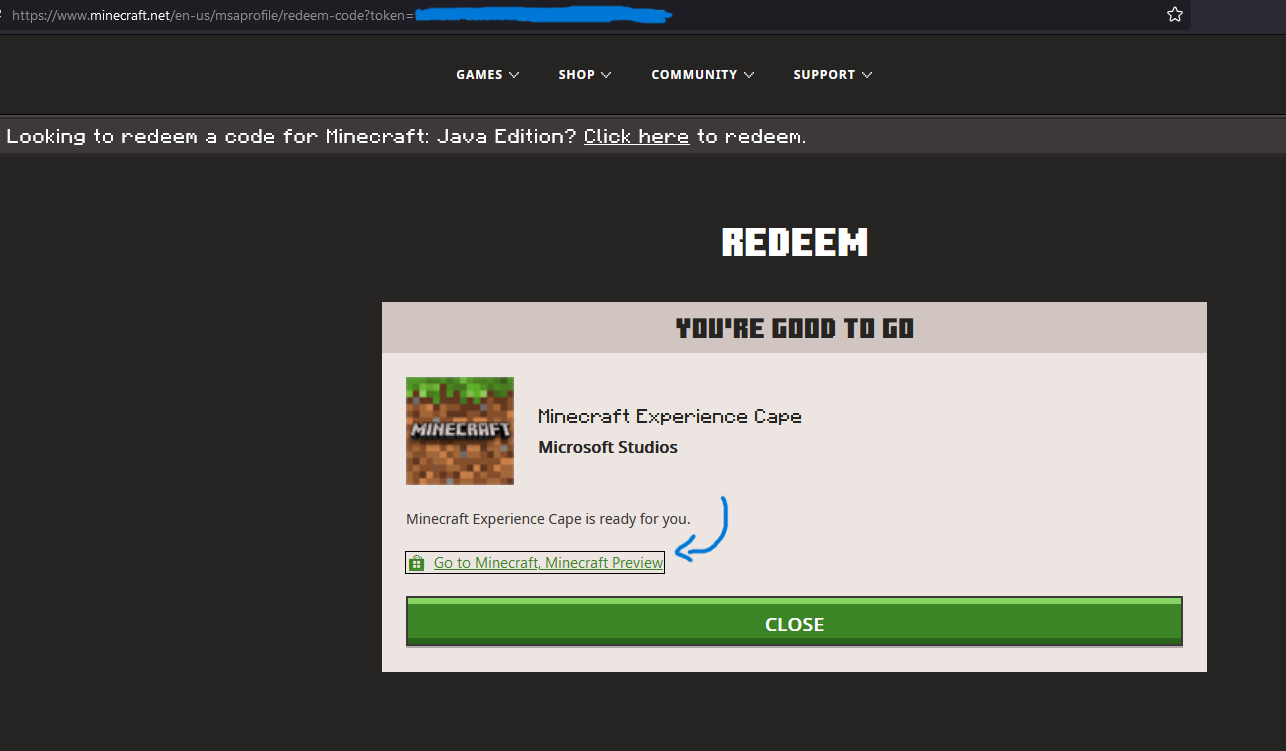Click the Minecraft dirt block app thumbnail
The image size is (1286, 751).
[460, 431]
